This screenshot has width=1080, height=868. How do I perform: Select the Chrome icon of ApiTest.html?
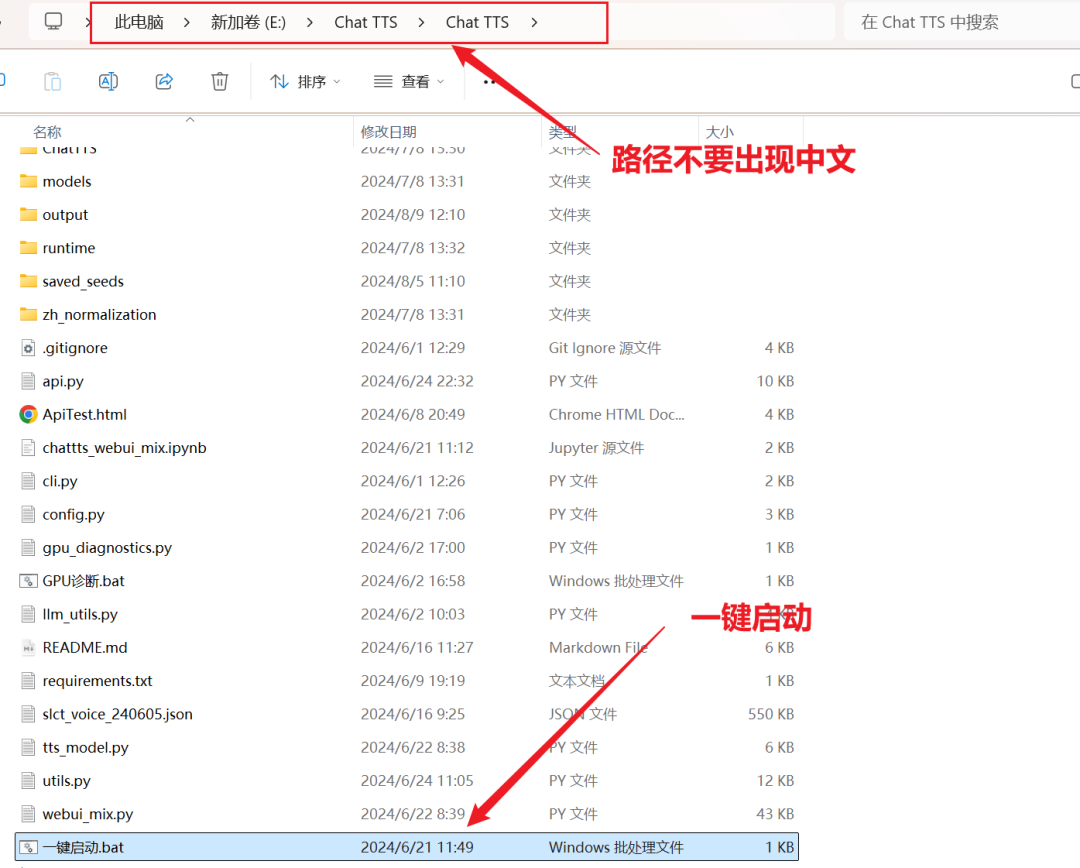click(x=28, y=414)
